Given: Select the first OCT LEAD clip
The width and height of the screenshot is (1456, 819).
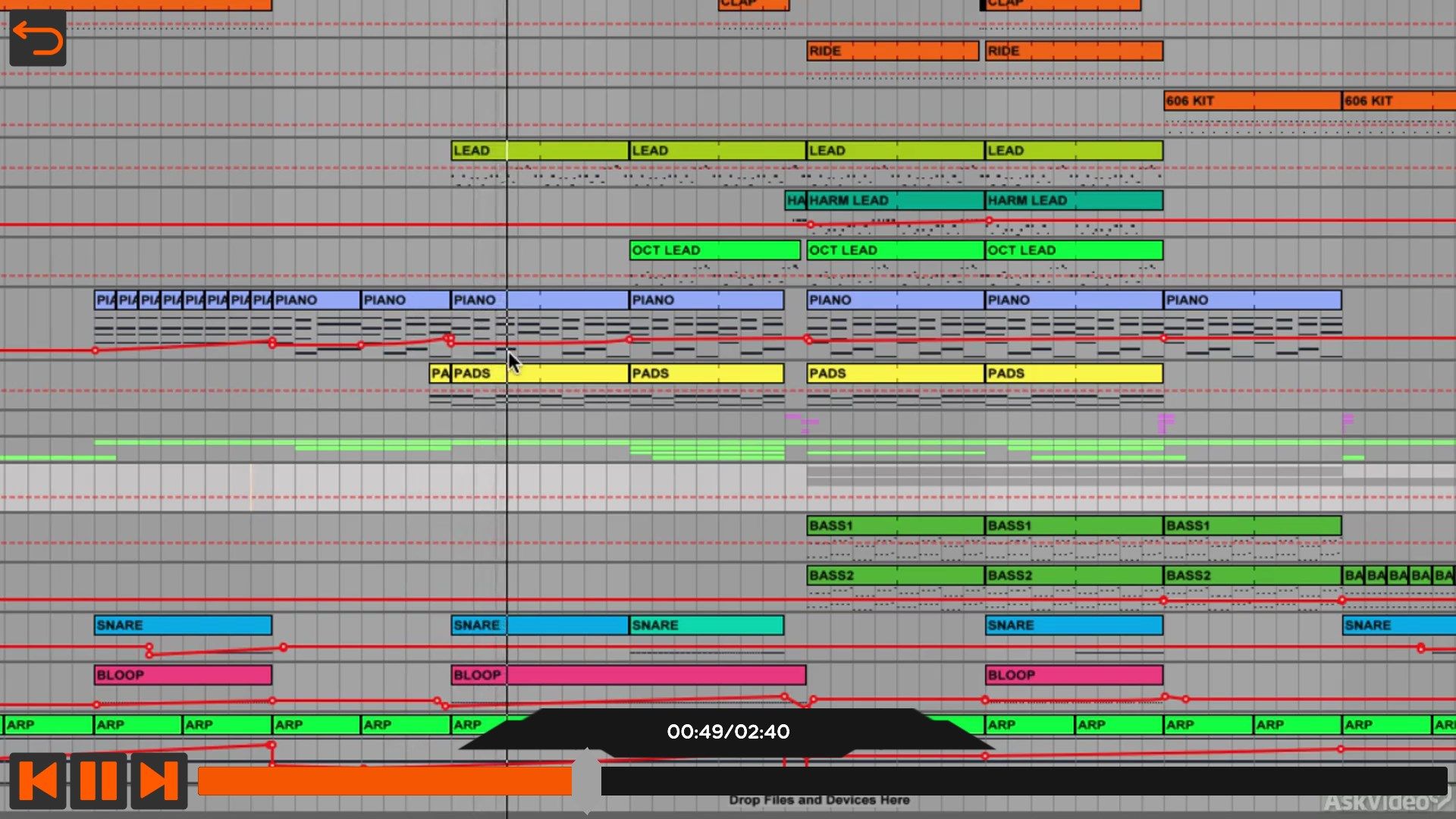Looking at the screenshot, I should 714,250.
